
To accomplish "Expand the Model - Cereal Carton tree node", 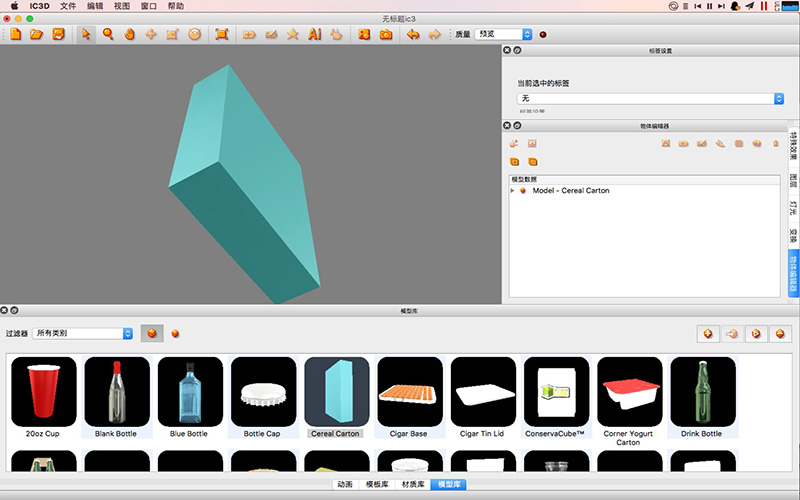I will [512, 190].
